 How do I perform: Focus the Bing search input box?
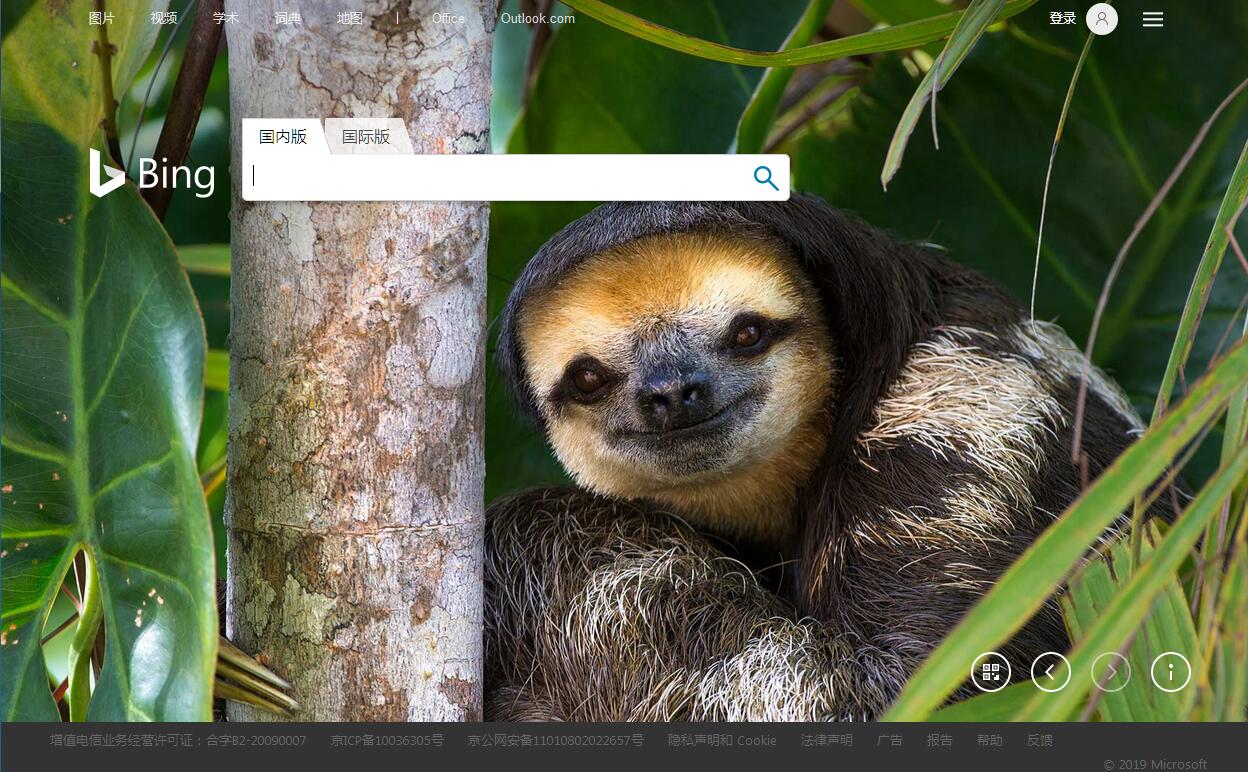[495, 177]
